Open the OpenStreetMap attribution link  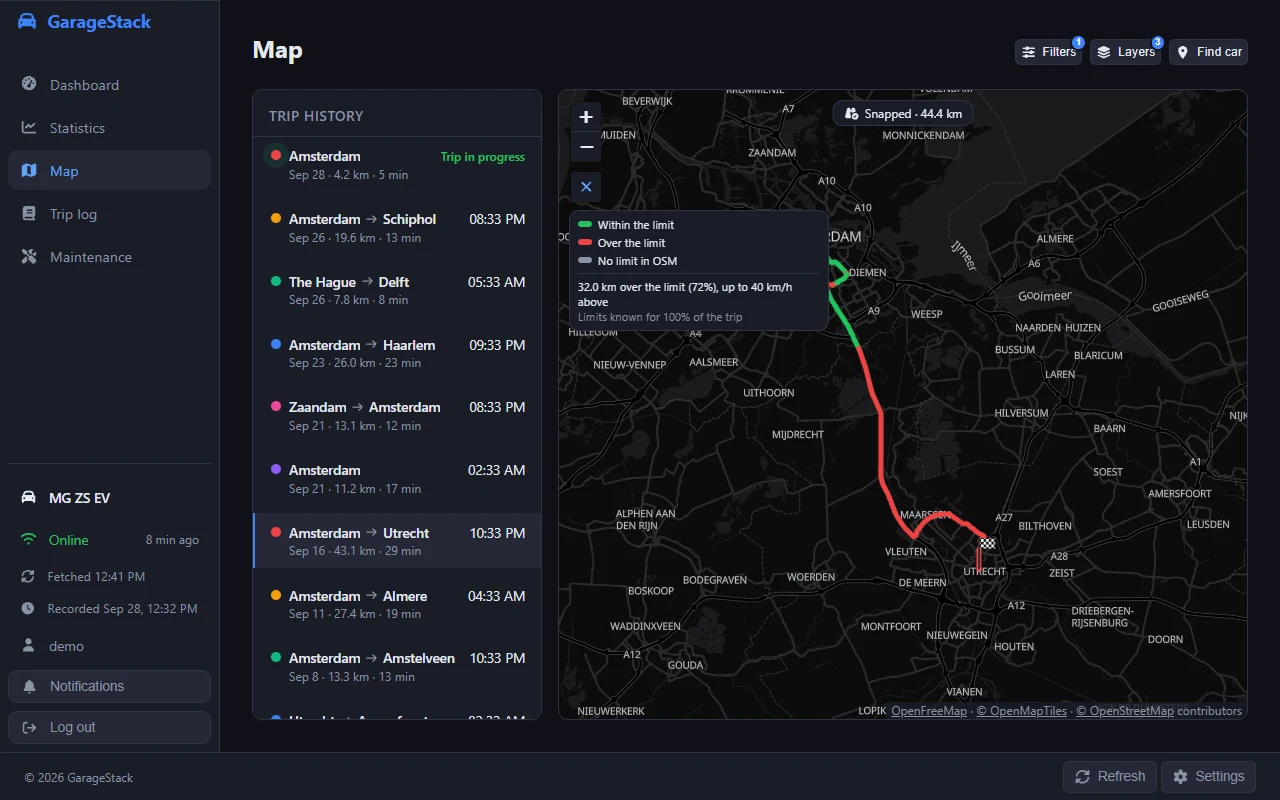[x=1125, y=711]
